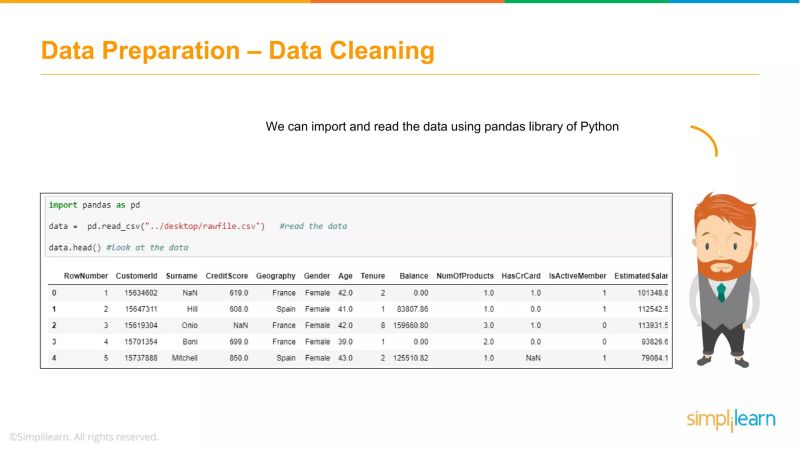The image size is (800, 450).
Task: Click the bearded cartoon instructor figure
Action: click(x=724, y=280)
